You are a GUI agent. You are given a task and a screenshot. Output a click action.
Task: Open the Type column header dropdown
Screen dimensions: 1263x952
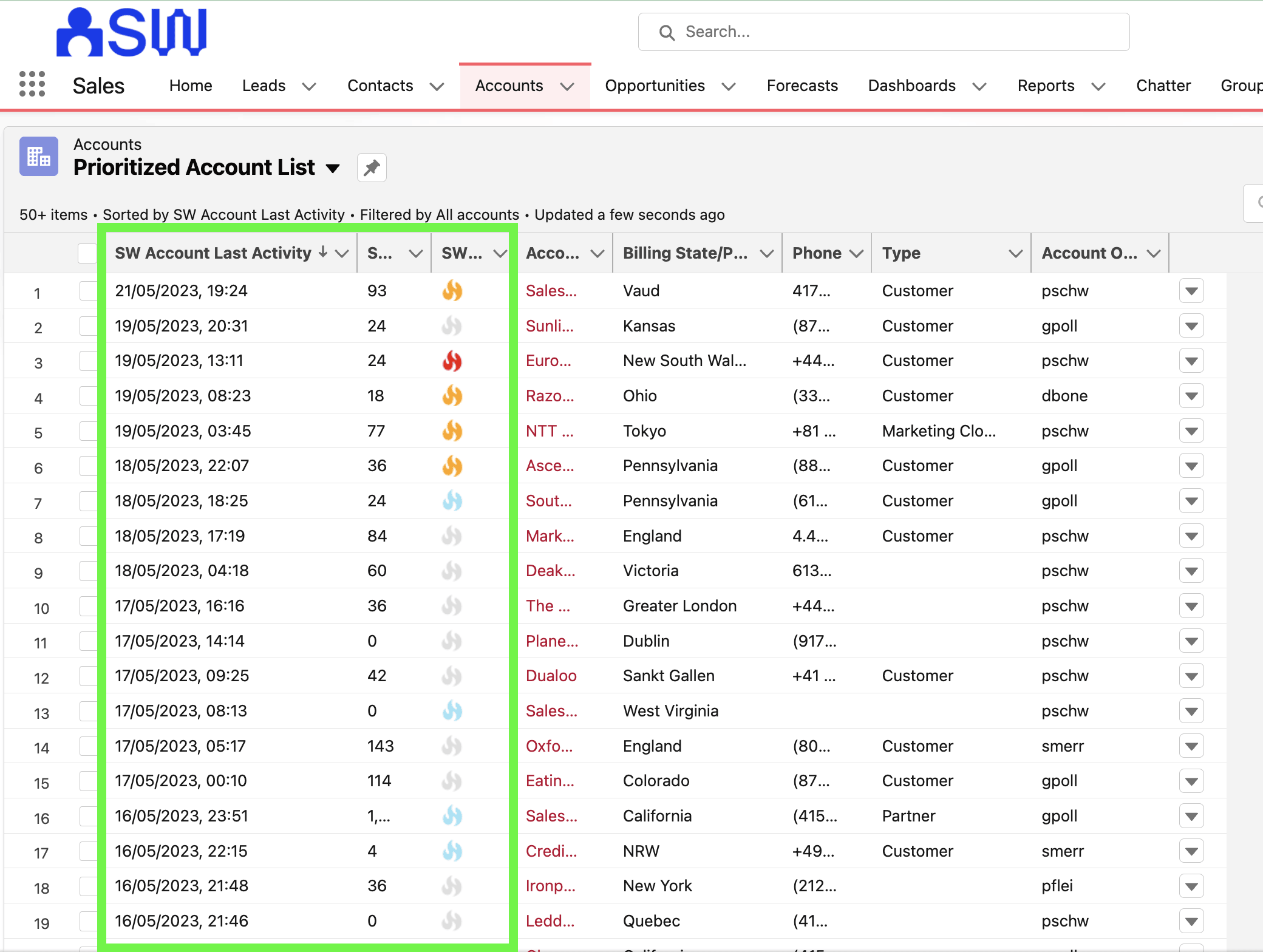pyautogui.click(x=1015, y=253)
